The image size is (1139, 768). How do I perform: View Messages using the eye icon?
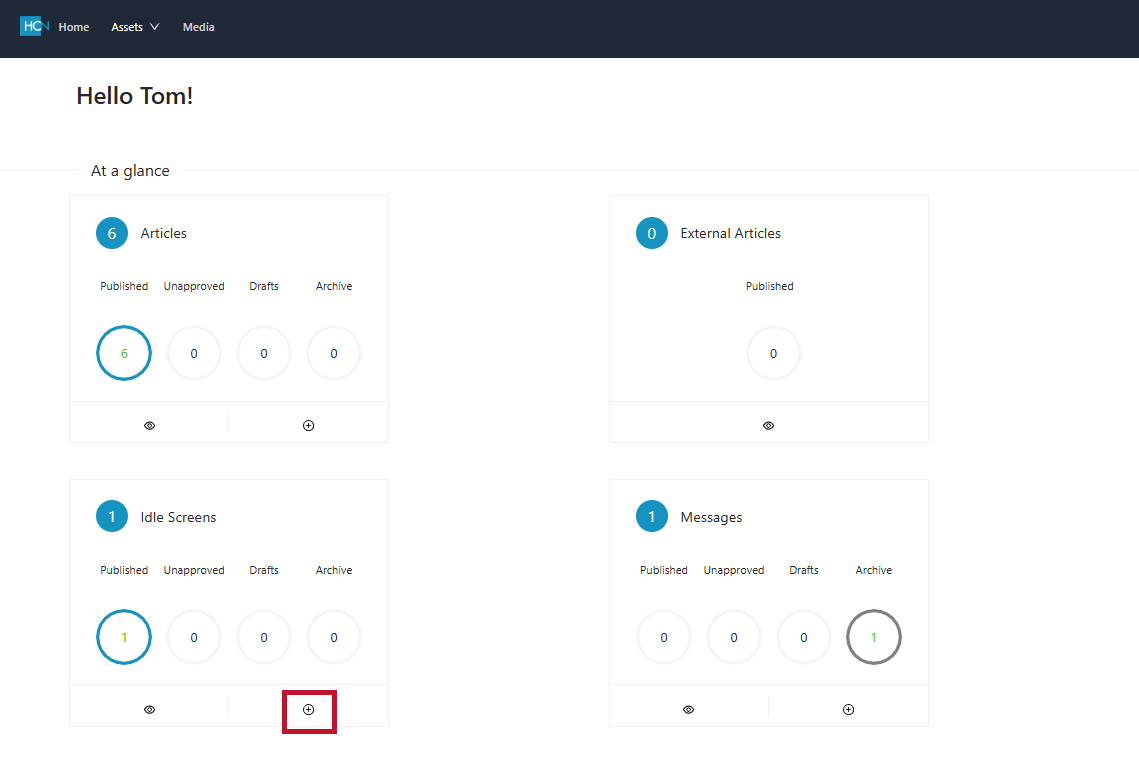pos(688,709)
